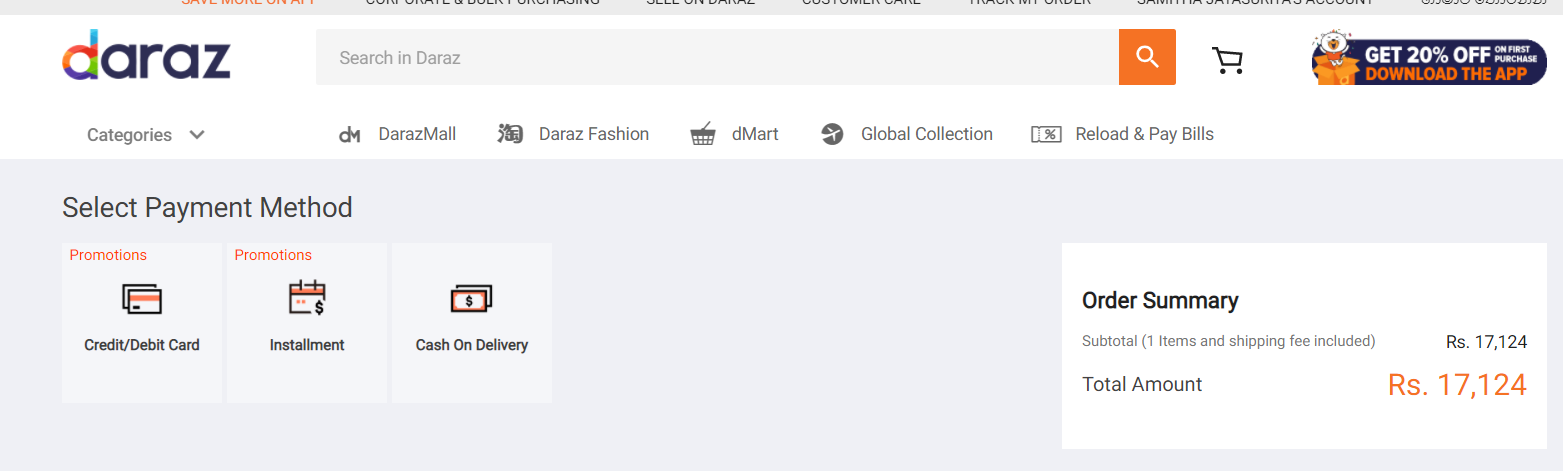This screenshot has height=471, width=1563.
Task: Open the Categories menu label
Action: point(129,135)
